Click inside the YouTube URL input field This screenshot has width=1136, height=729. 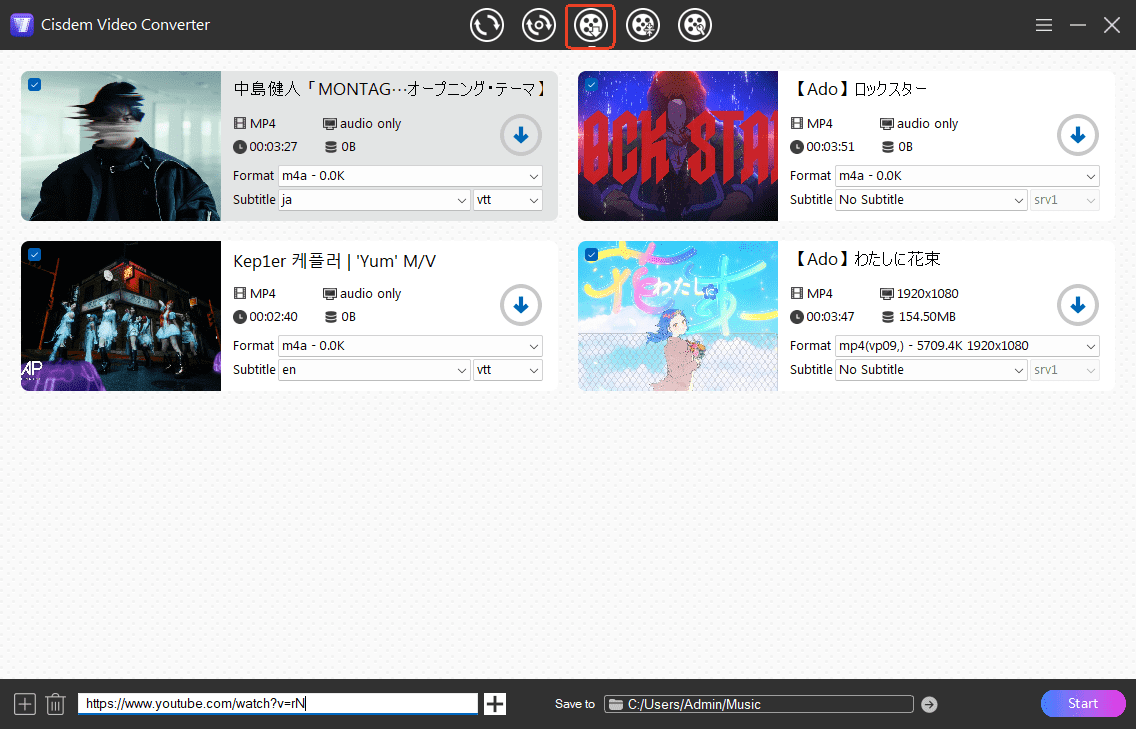coord(278,703)
